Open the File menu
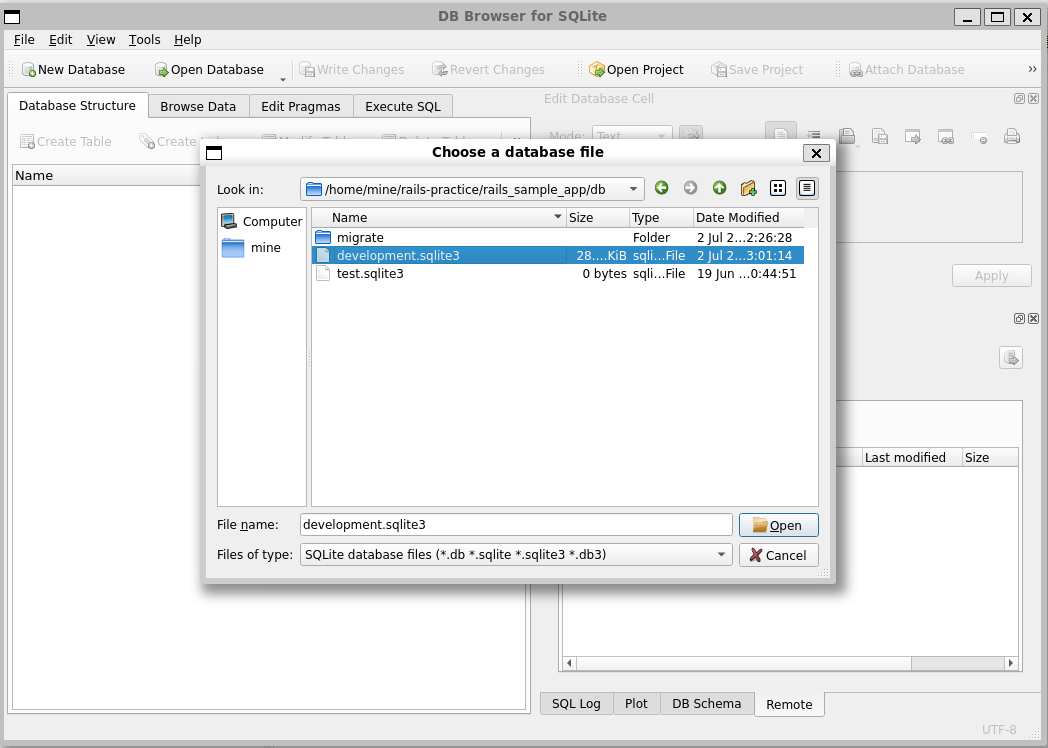The height and width of the screenshot is (748, 1048). point(24,39)
